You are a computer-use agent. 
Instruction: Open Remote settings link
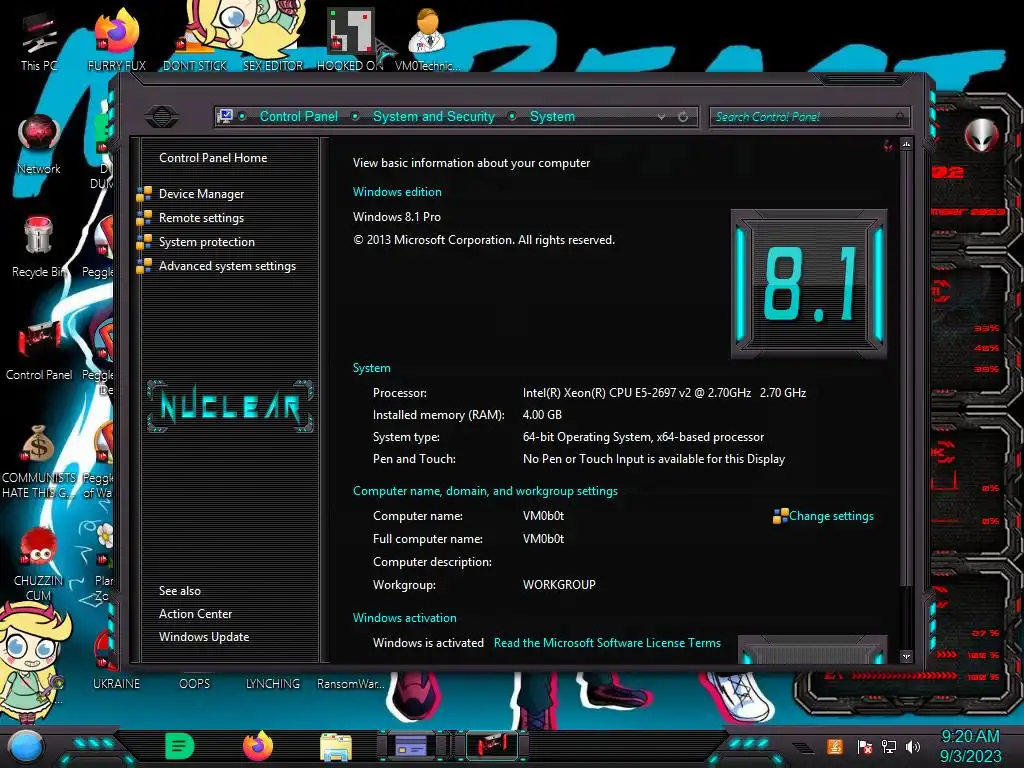[x=201, y=218]
